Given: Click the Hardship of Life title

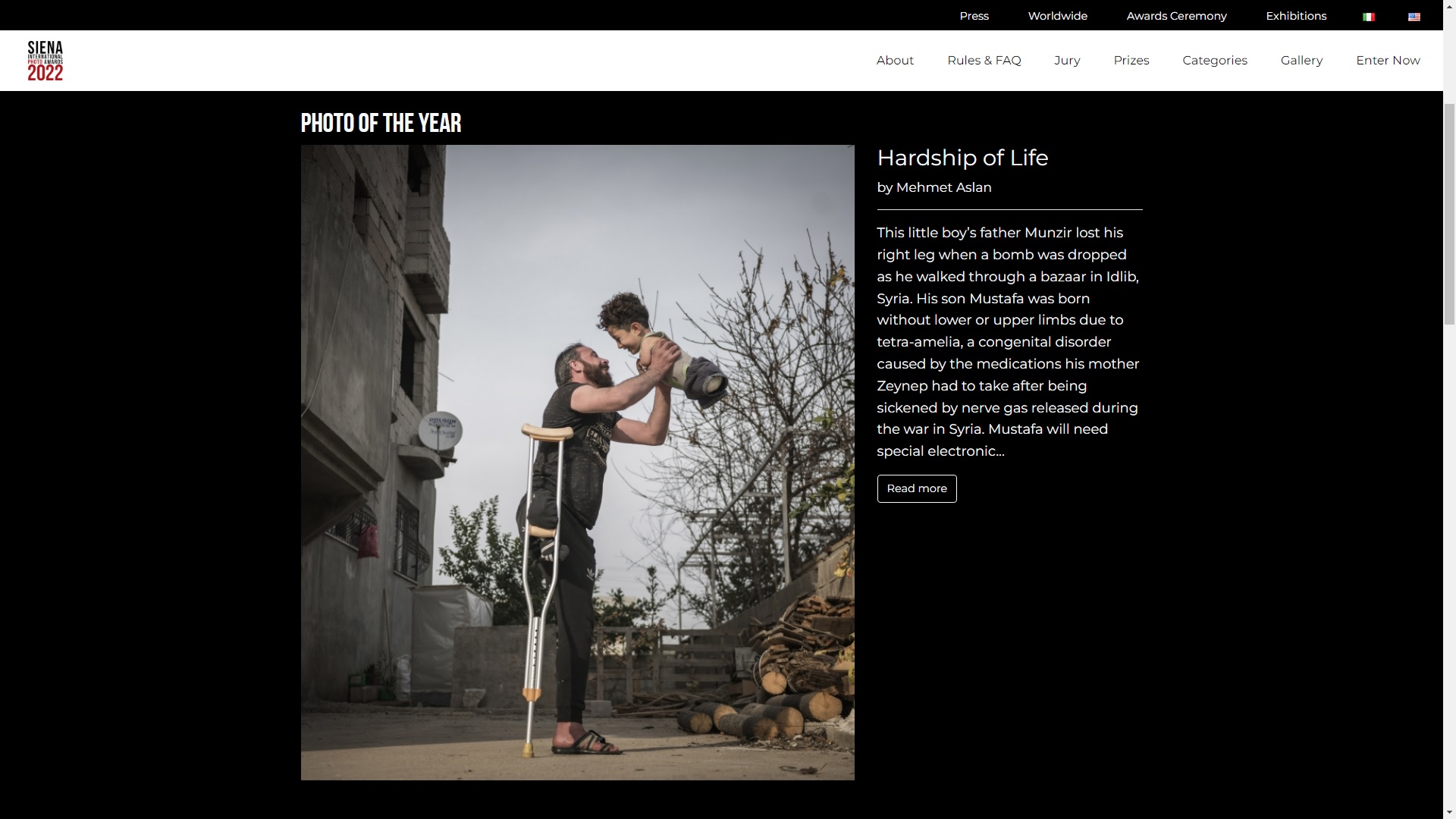Looking at the screenshot, I should [962, 158].
